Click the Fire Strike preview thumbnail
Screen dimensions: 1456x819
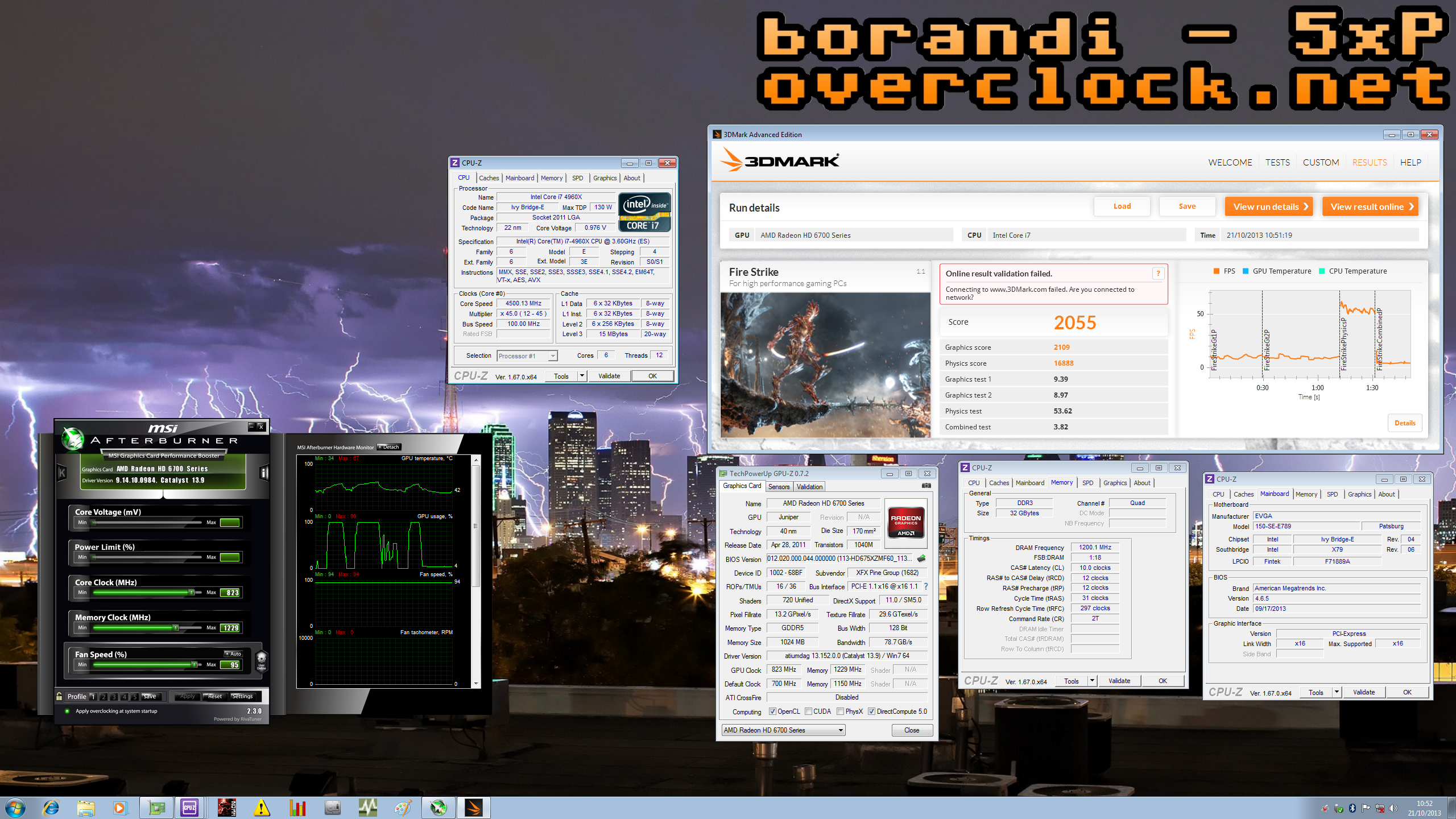[825, 365]
